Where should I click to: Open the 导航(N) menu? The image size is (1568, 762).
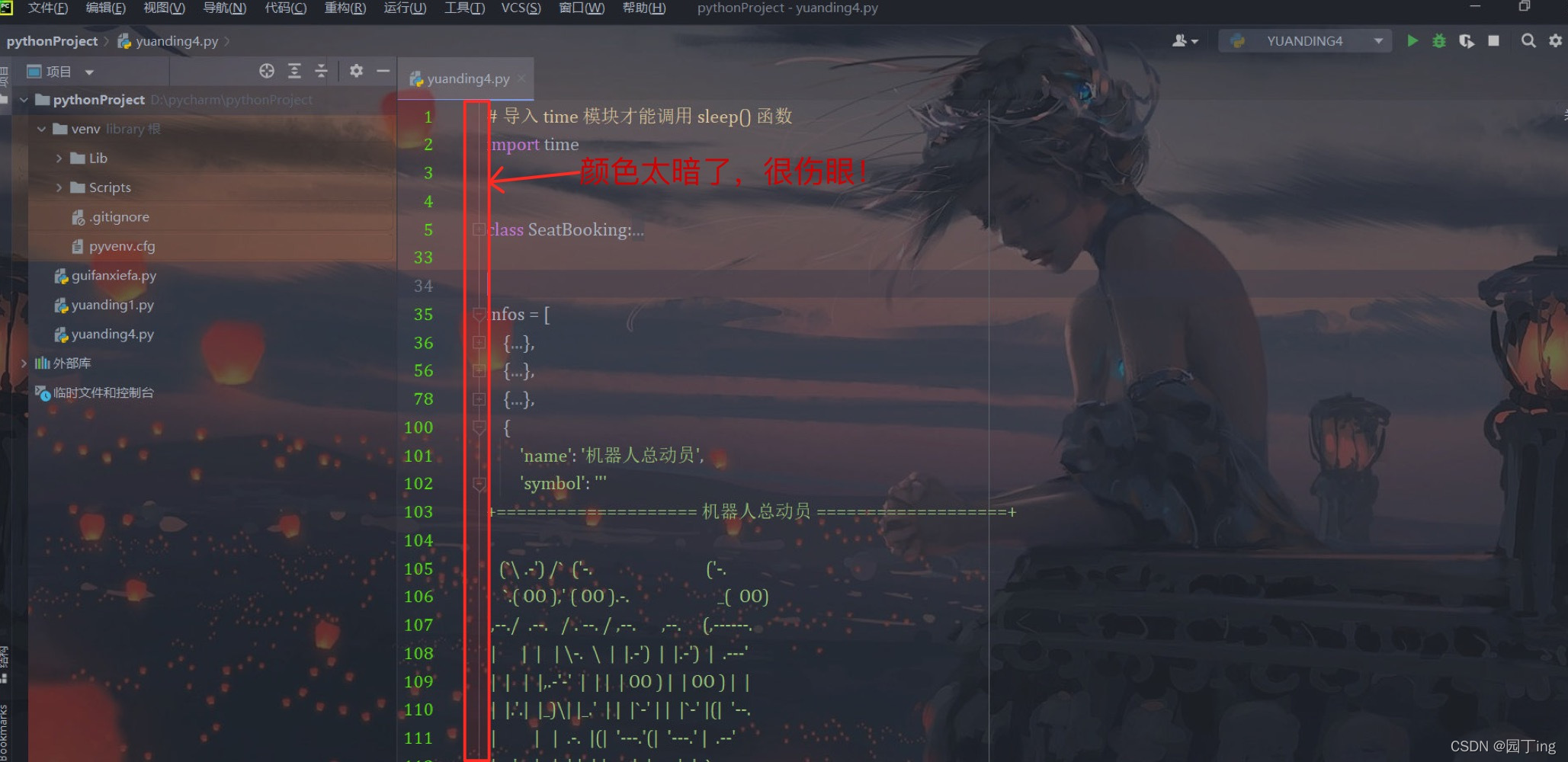coord(224,8)
